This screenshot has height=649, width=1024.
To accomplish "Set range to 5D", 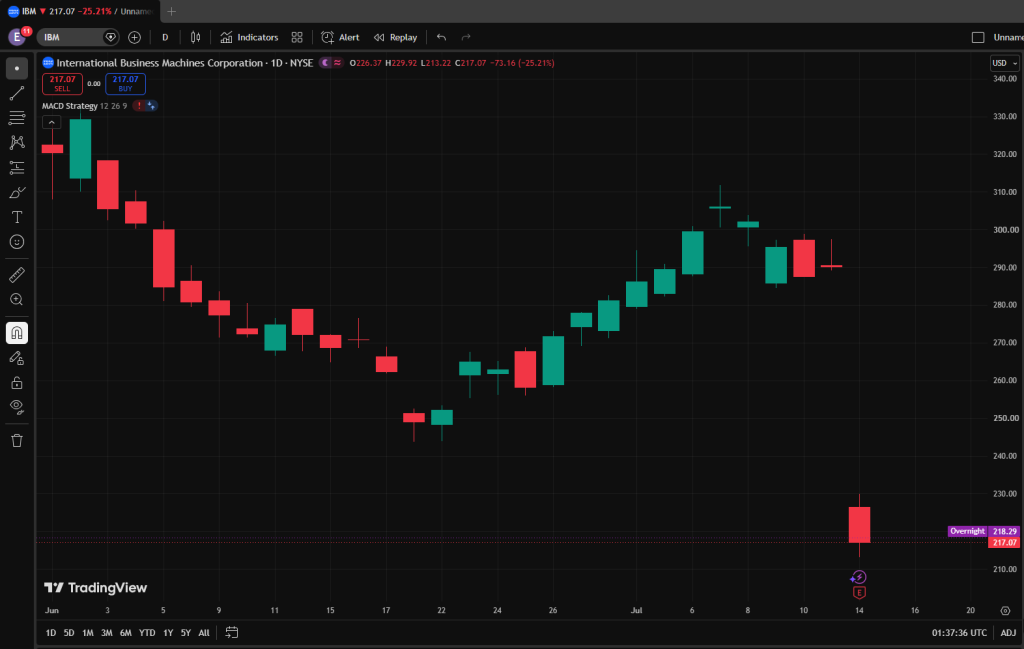I will (69, 633).
